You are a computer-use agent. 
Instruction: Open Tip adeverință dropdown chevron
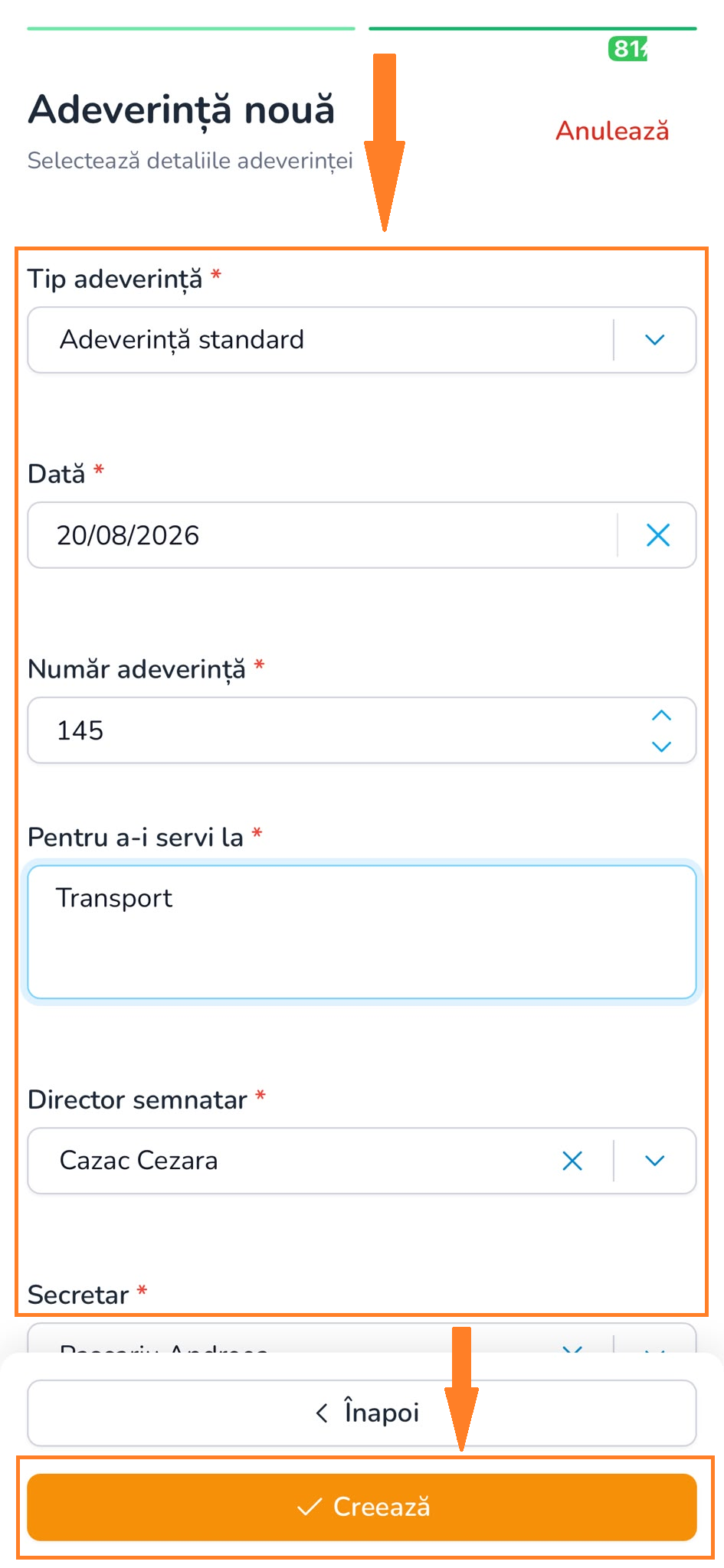654,340
